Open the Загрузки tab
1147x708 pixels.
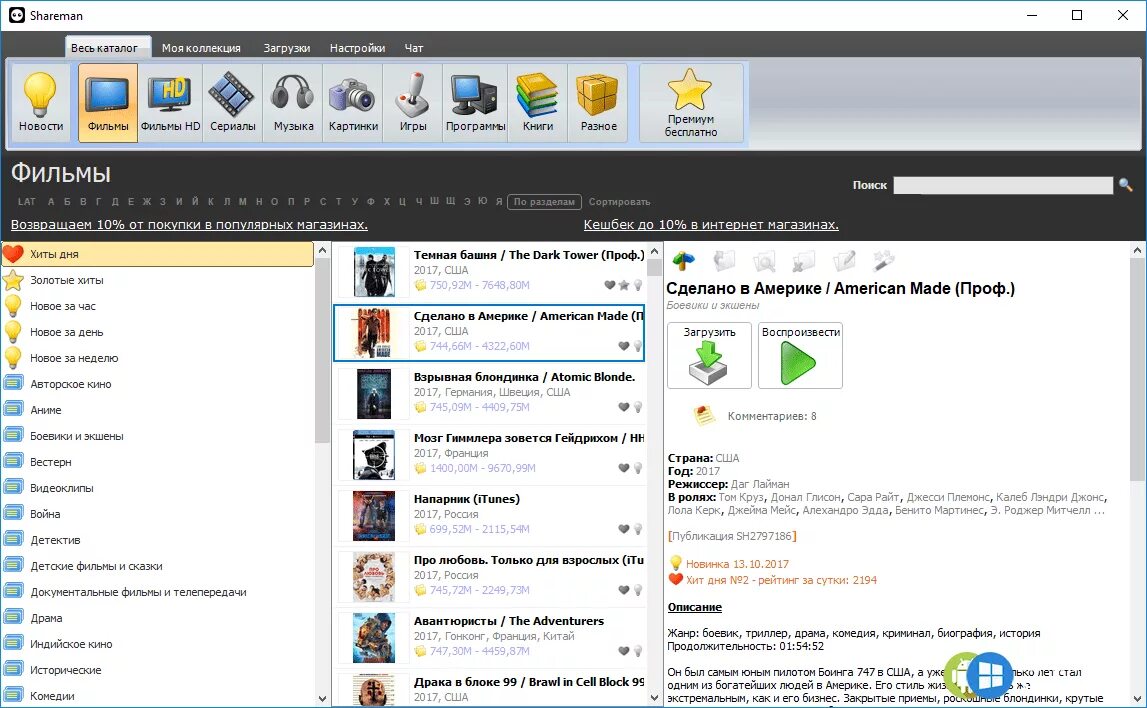pos(287,48)
